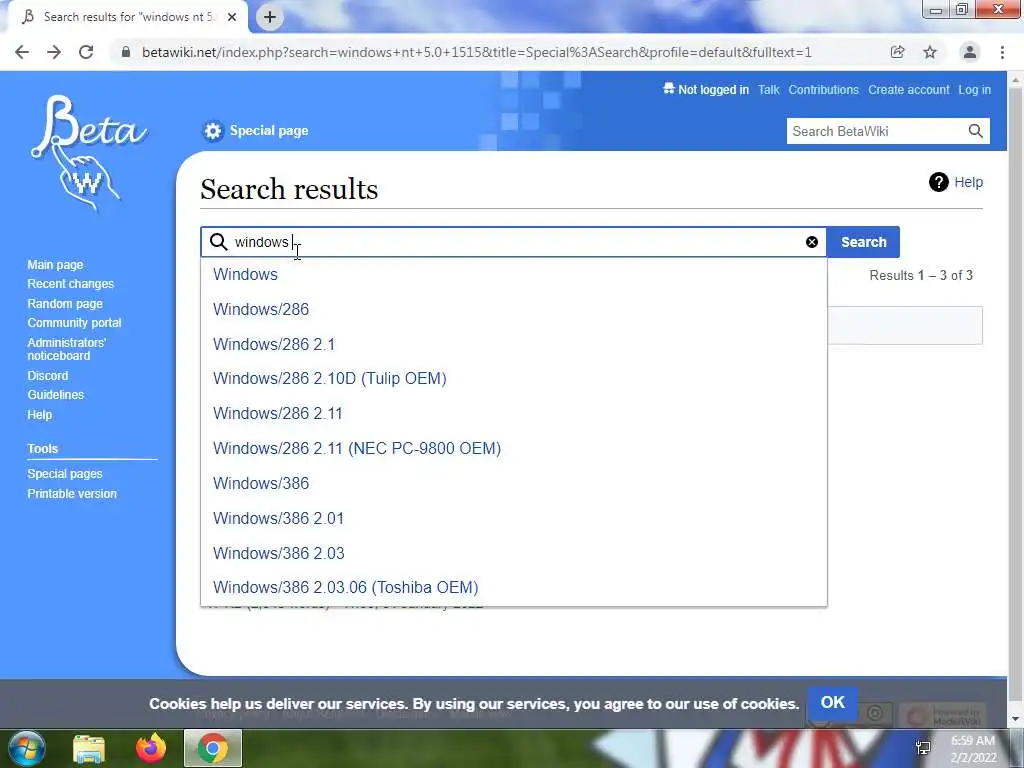Accept cookies with the OK button
Image resolution: width=1024 pixels, height=768 pixels.
tap(833, 703)
